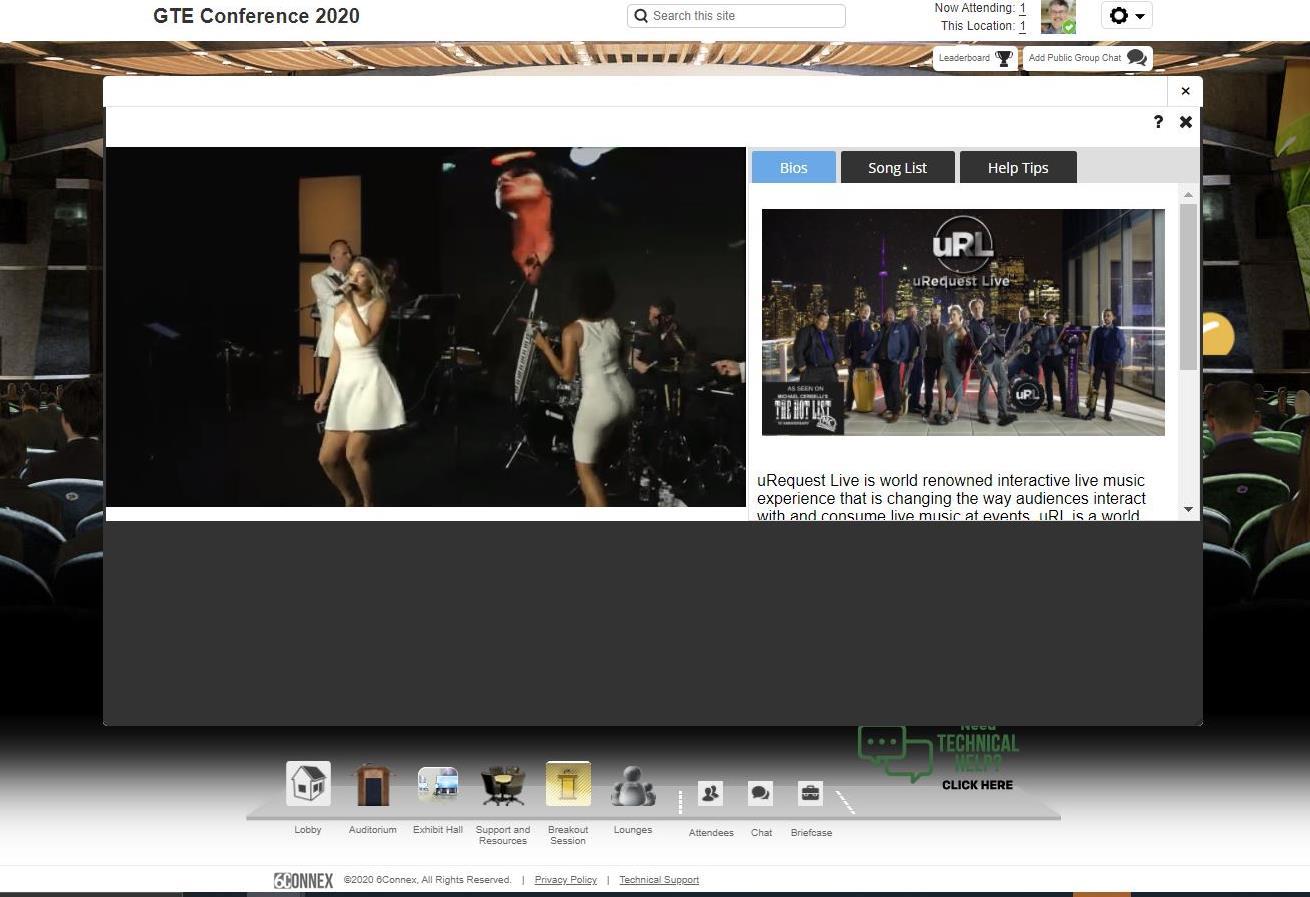Click the search magnifier icon
The height and width of the screenshot is (897, 1310).
tap(641, 16)
